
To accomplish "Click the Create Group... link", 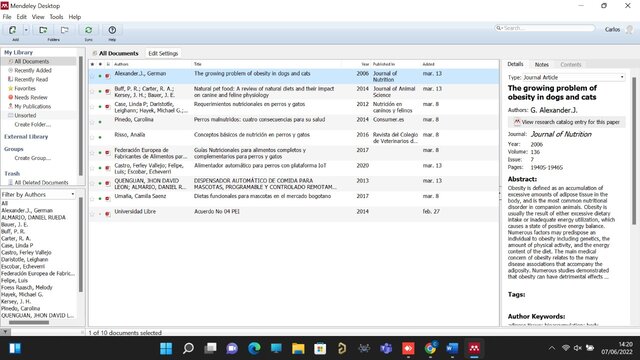I will (33, 158).
